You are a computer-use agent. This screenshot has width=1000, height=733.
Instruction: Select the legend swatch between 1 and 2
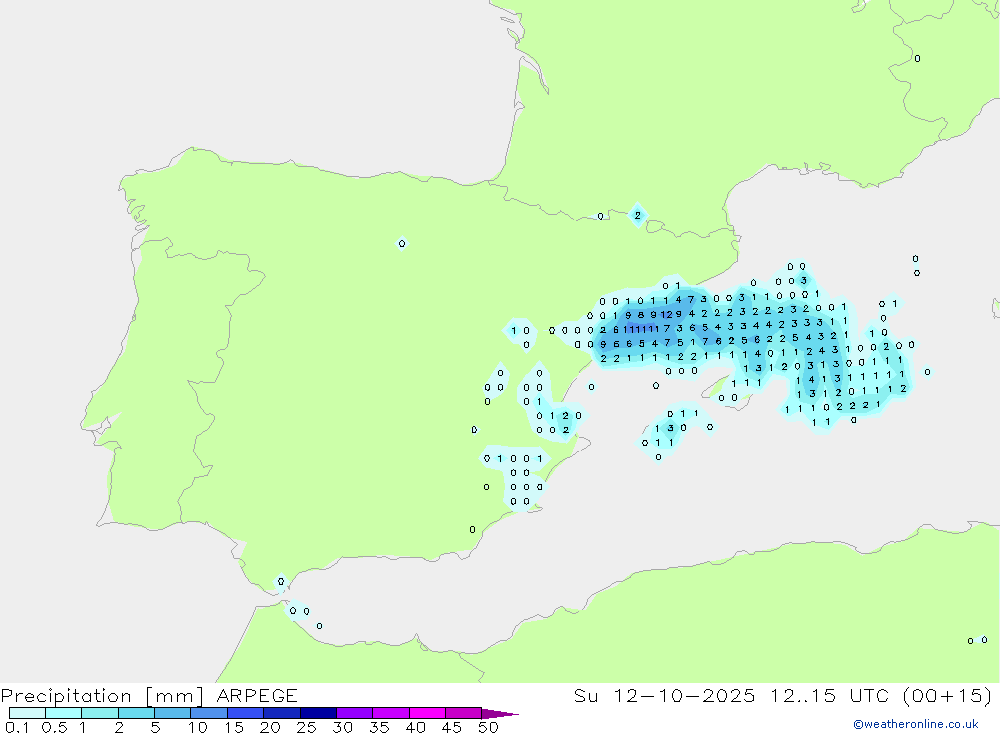(99, 713)
